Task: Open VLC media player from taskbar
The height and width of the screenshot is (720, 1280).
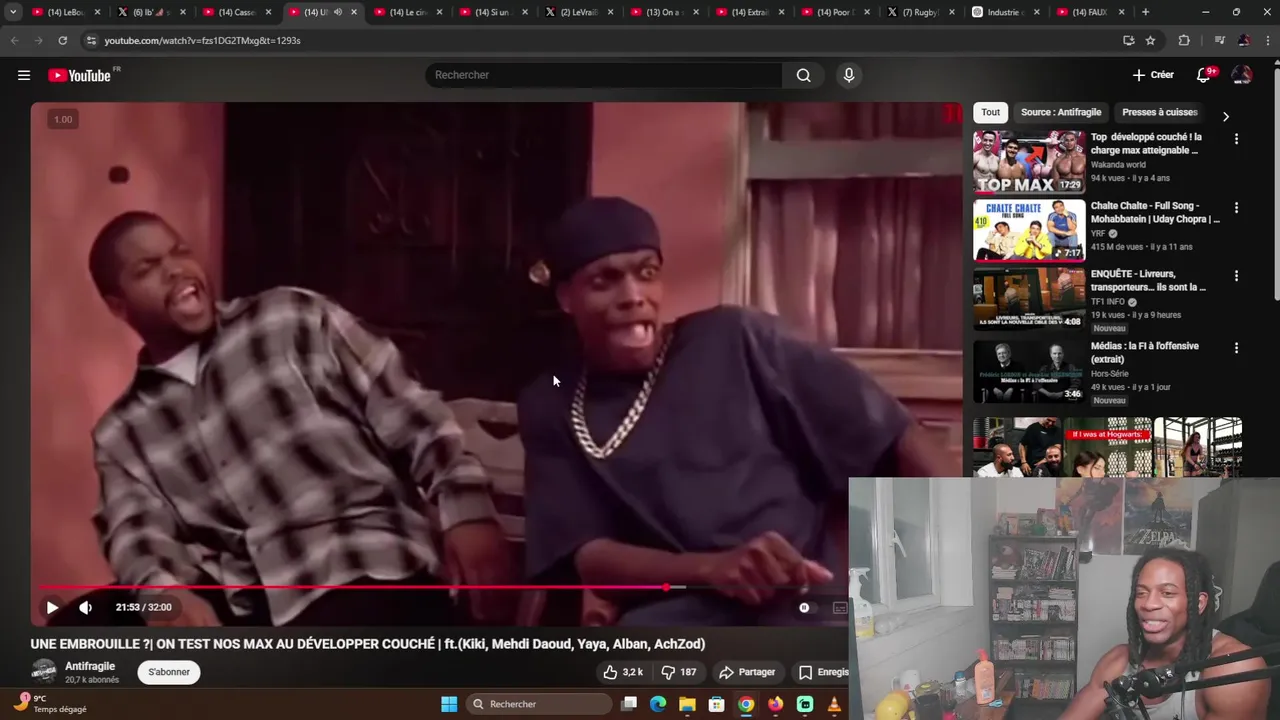Action: coord(834,704)
